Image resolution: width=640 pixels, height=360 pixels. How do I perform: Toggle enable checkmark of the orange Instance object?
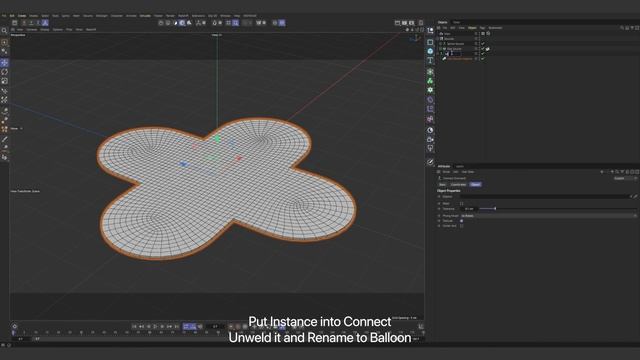pos(483,59)
